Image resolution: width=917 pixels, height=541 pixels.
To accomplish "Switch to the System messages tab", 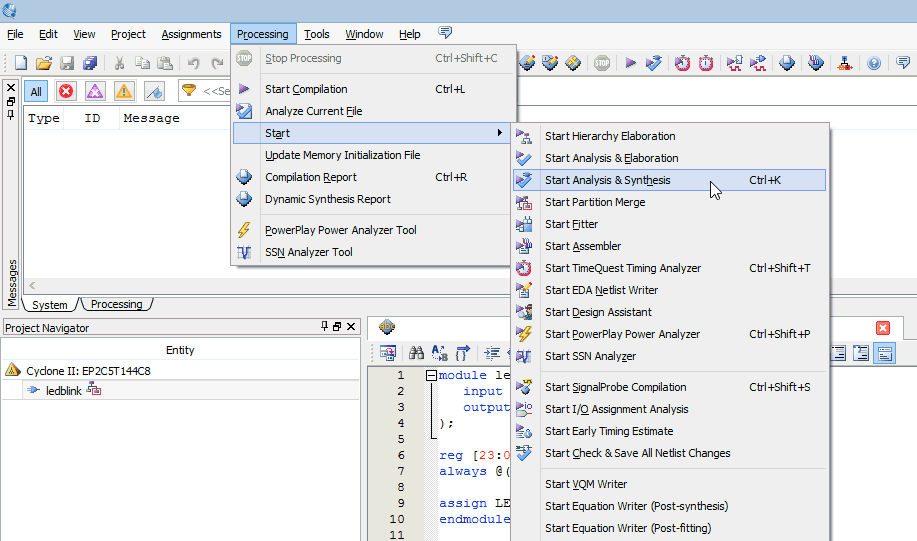I will [50, 305].
